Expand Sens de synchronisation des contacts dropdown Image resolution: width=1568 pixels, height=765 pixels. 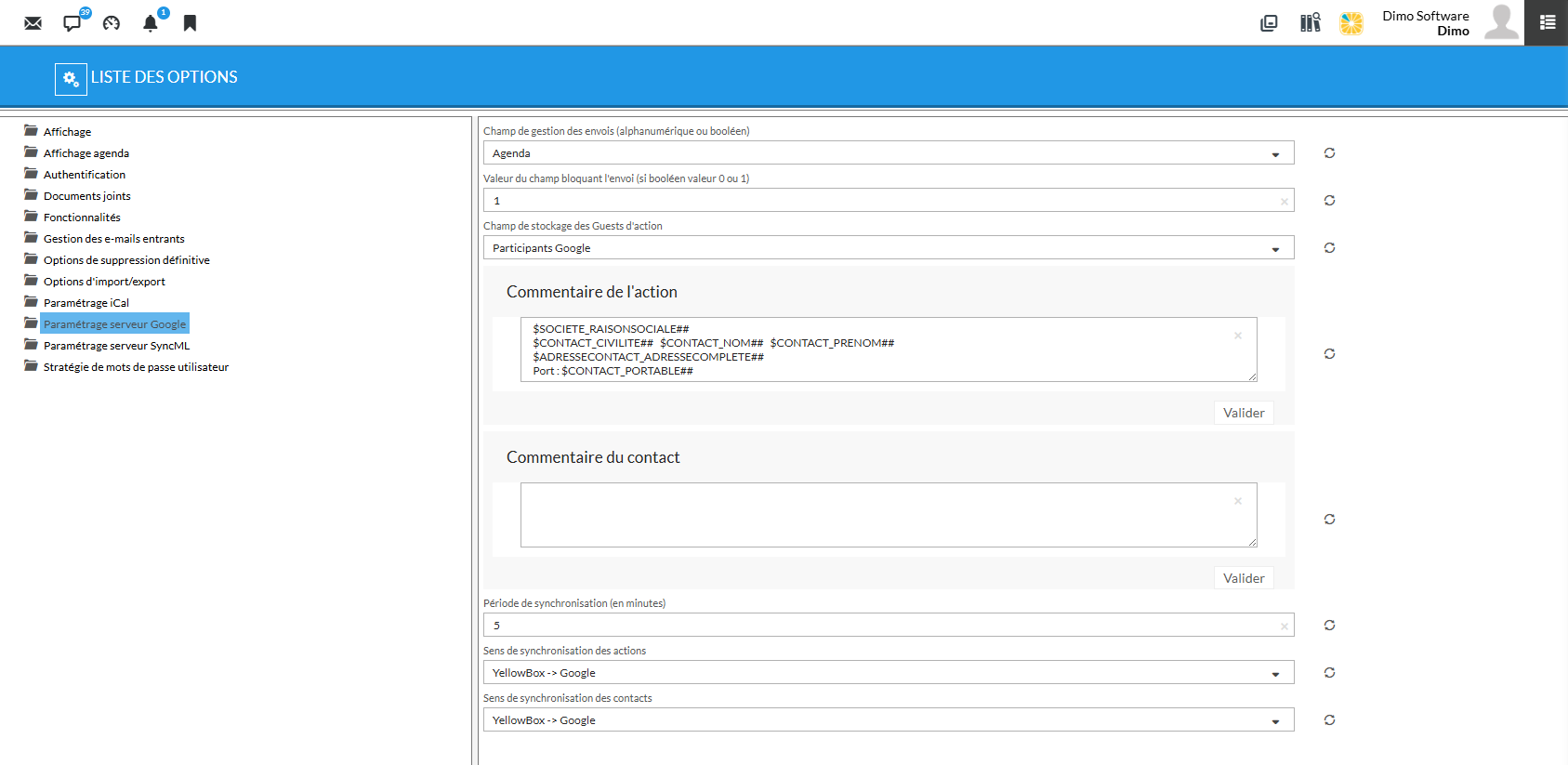(x=888, y=720)
